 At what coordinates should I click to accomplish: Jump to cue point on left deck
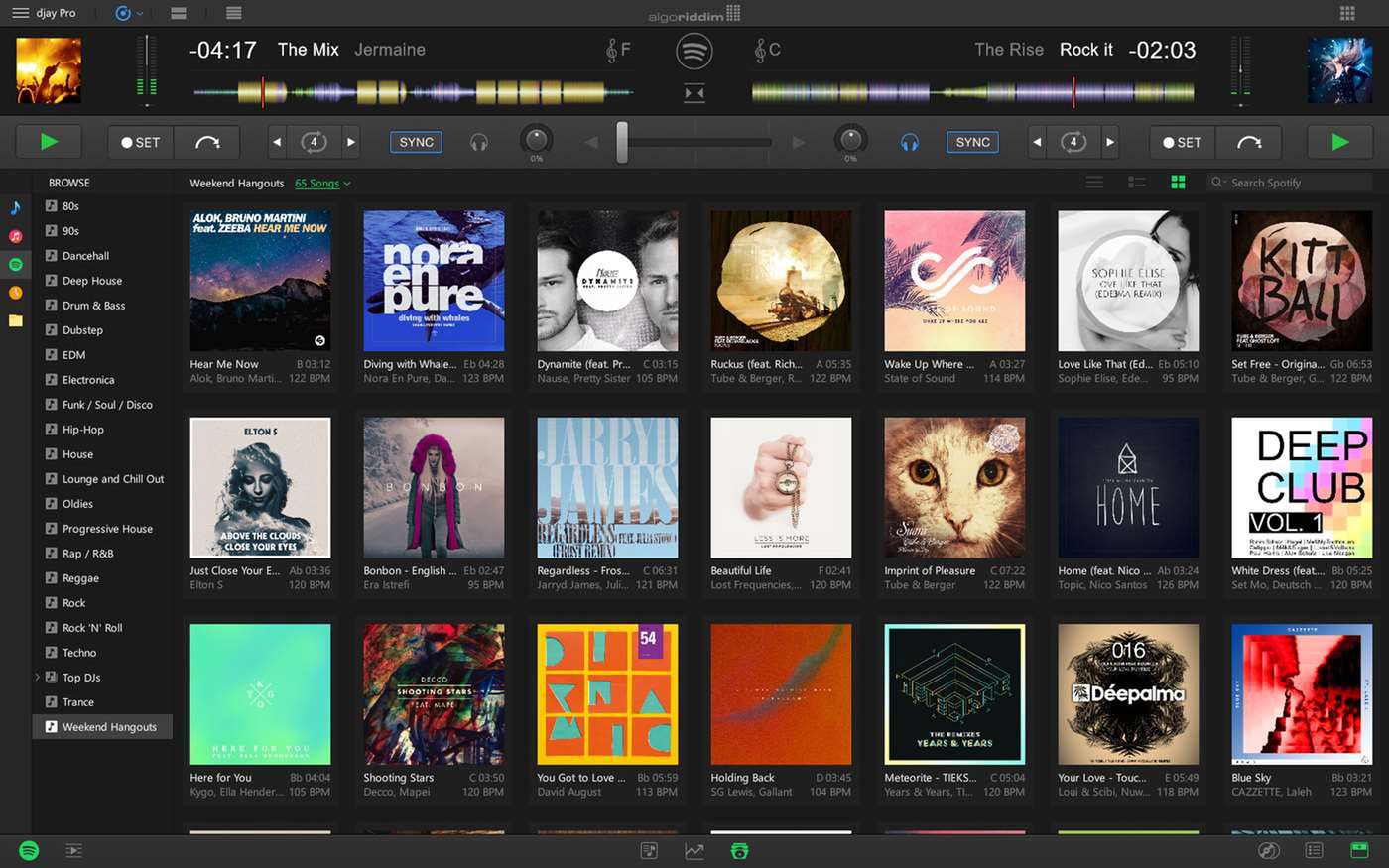click(x=207, y=142)
